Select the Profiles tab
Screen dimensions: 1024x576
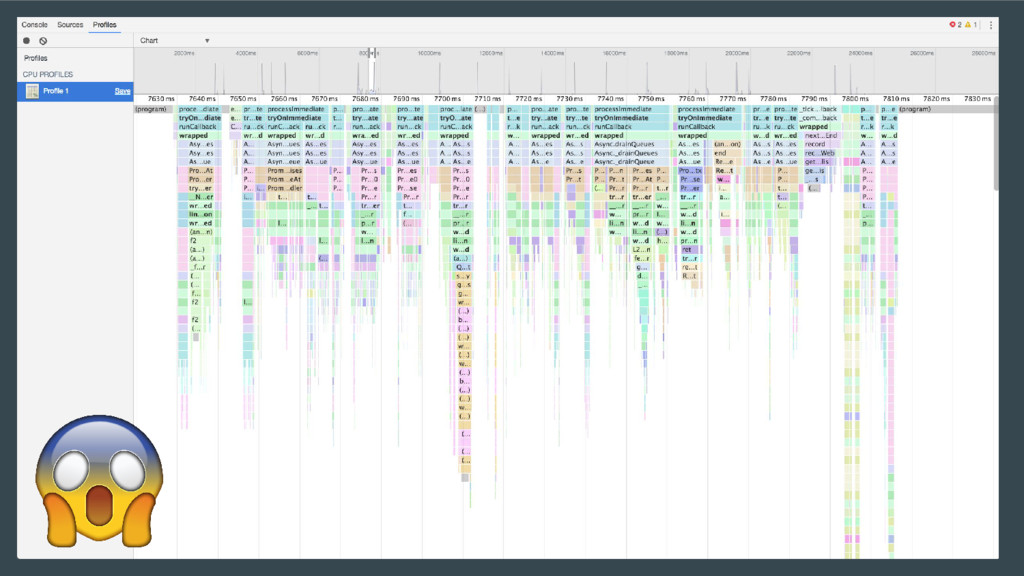(104, 24)
